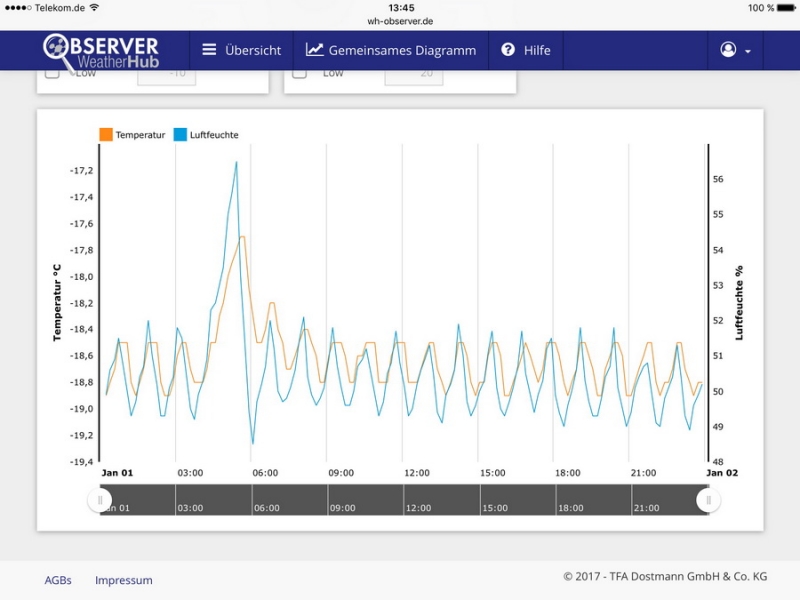Image resolution: width=800 pixels, height=600 pixels.
Task: Open the Übersicht hamburger menu icon
Action: point(209,50)
